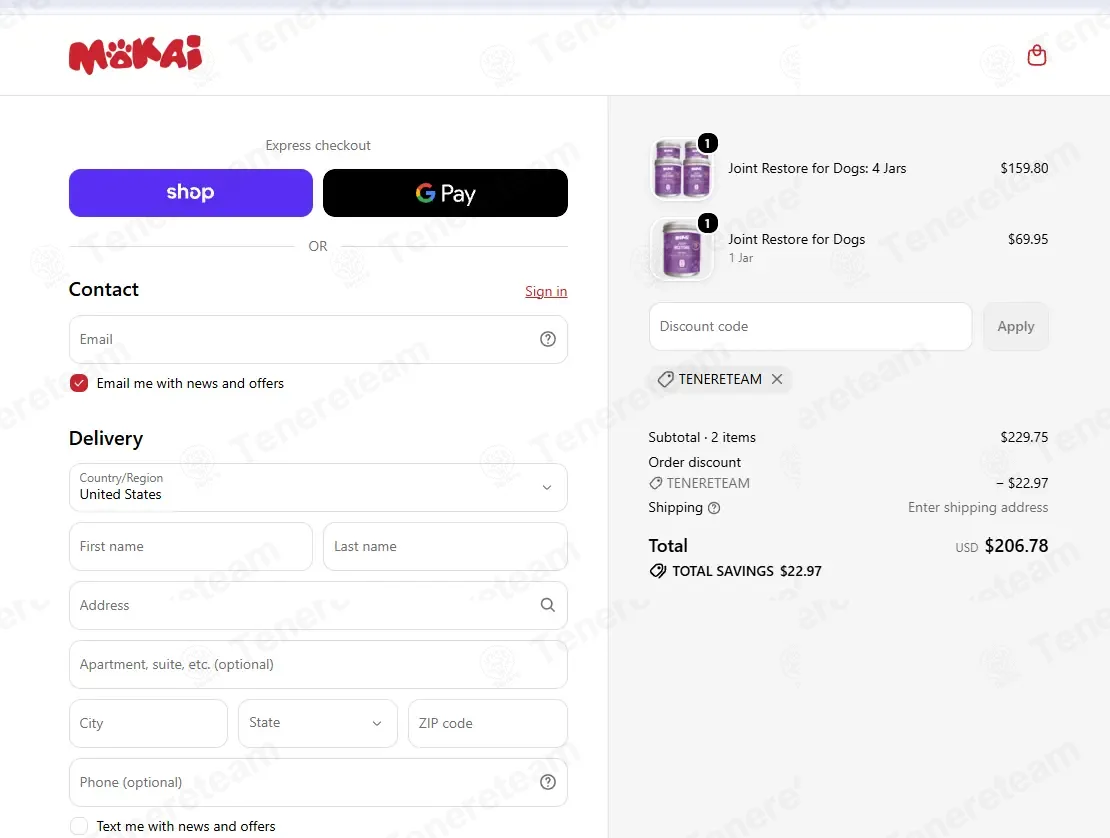Image resolution: width=1110 pixels, height=838 pixels.
Task: Focus the Address input field
Action: click(x=318, y=606)
